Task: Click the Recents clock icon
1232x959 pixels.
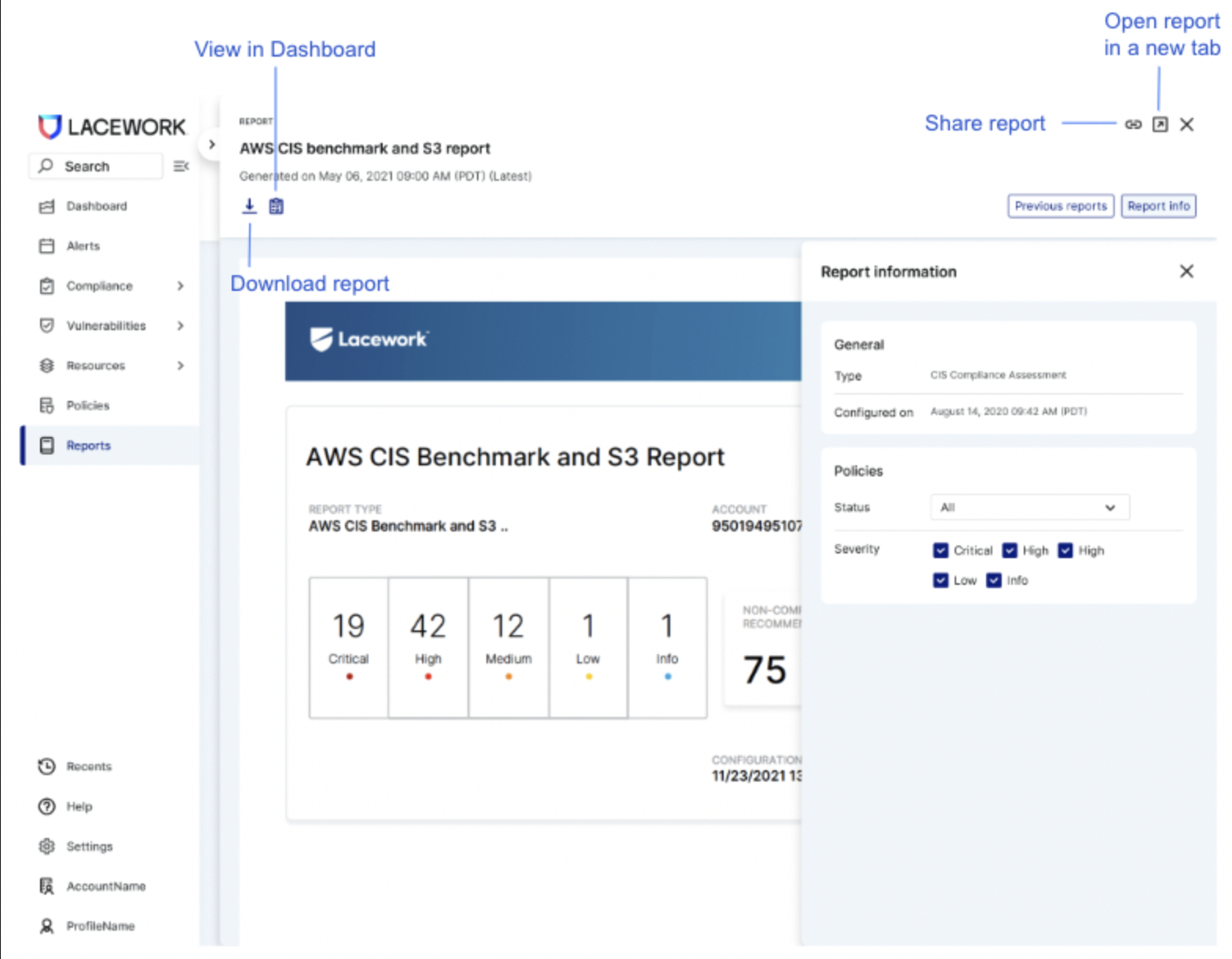Action: click(x=47, y=766)
